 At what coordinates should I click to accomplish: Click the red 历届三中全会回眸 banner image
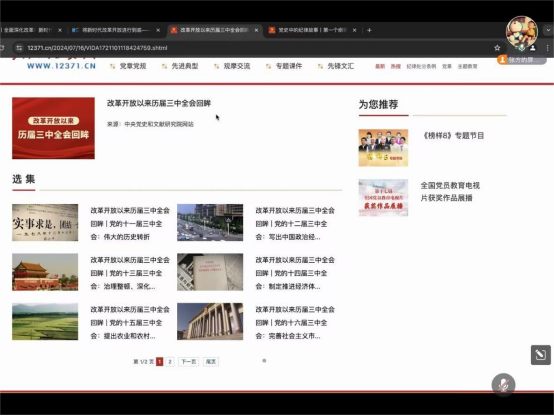coord(53,128)
